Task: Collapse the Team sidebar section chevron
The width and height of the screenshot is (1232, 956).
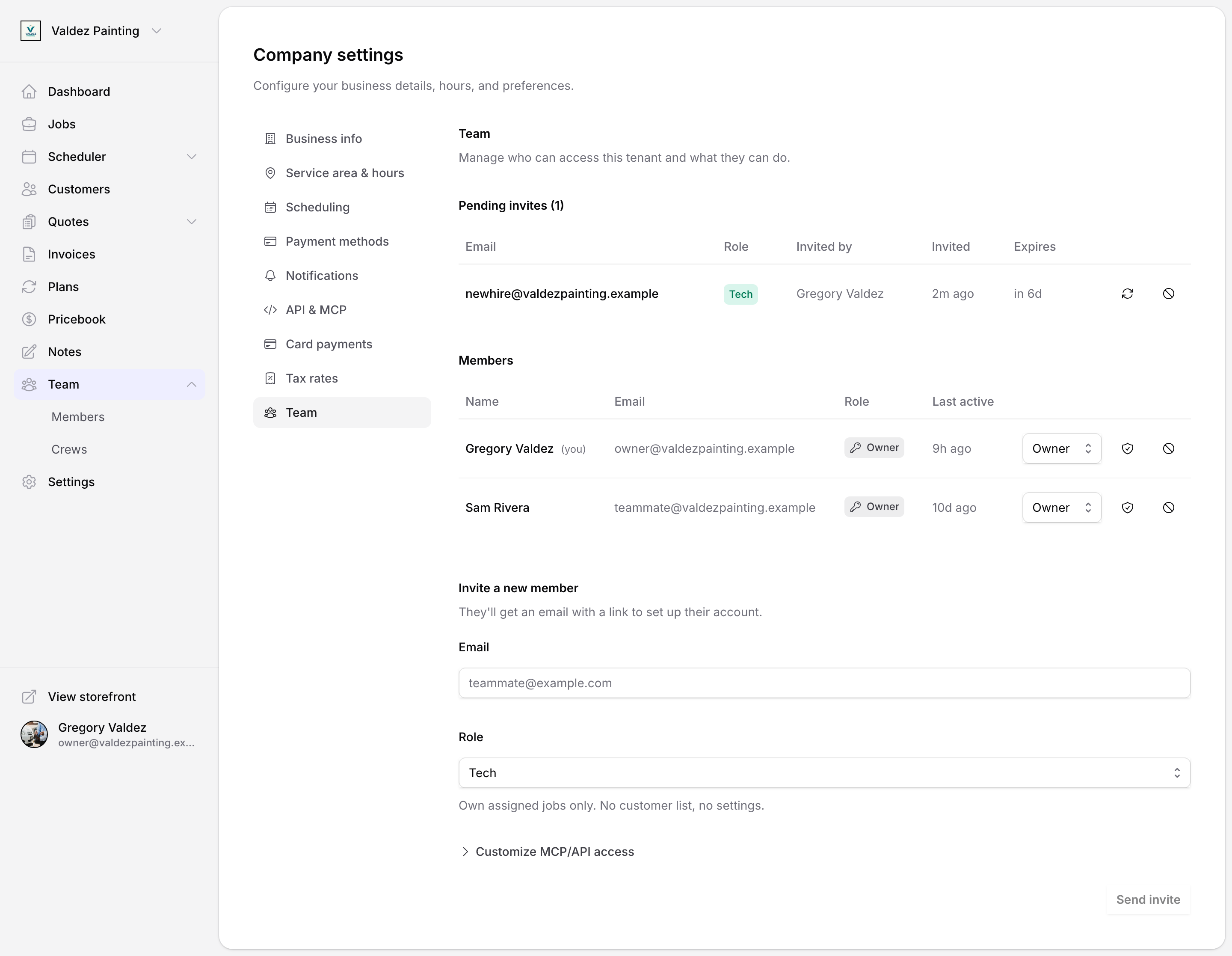Action: pos(192,384)
